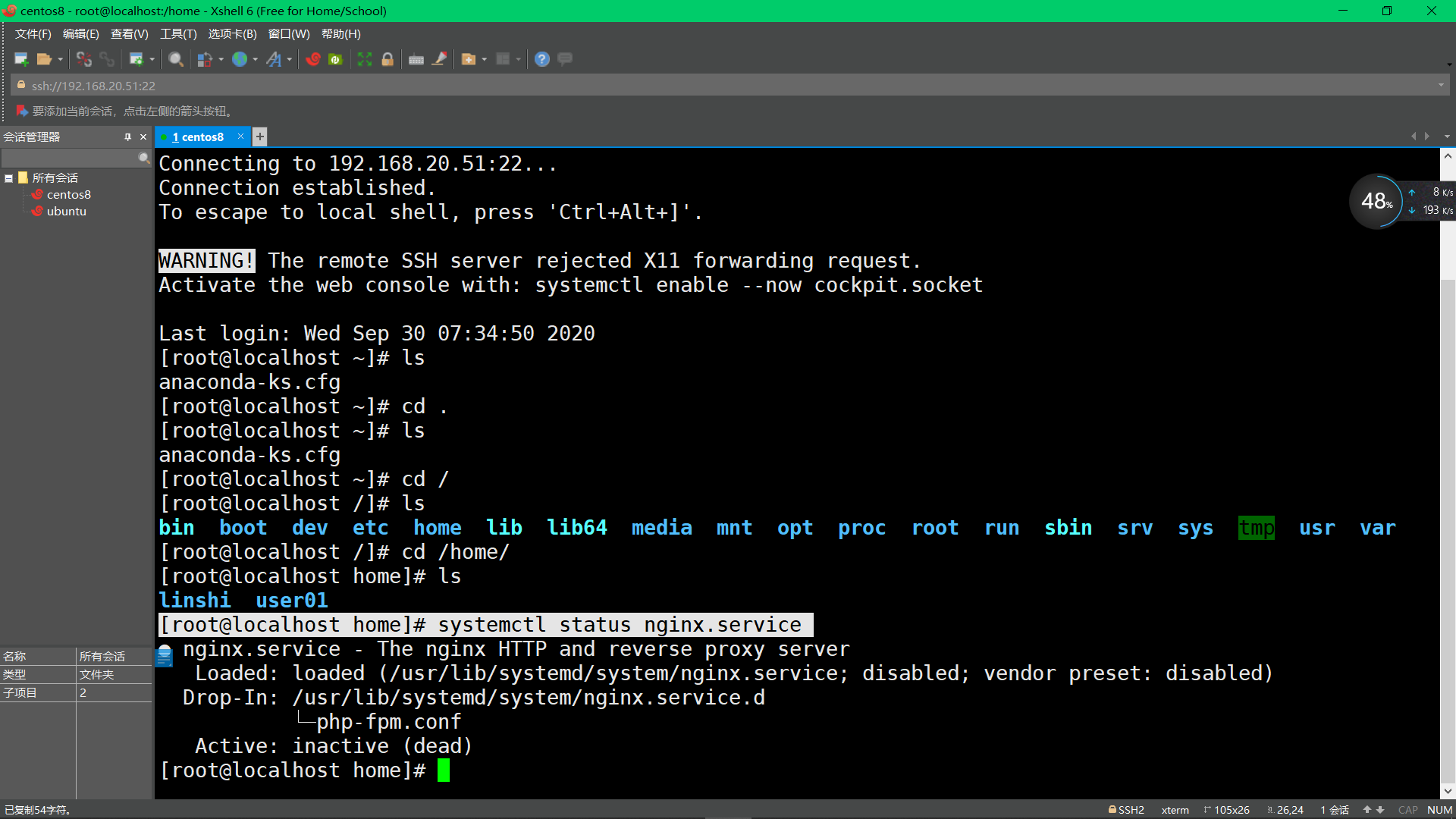Open the 查看(V) menu
This screenshot has width=1456, height=819.
click(130, 34)
